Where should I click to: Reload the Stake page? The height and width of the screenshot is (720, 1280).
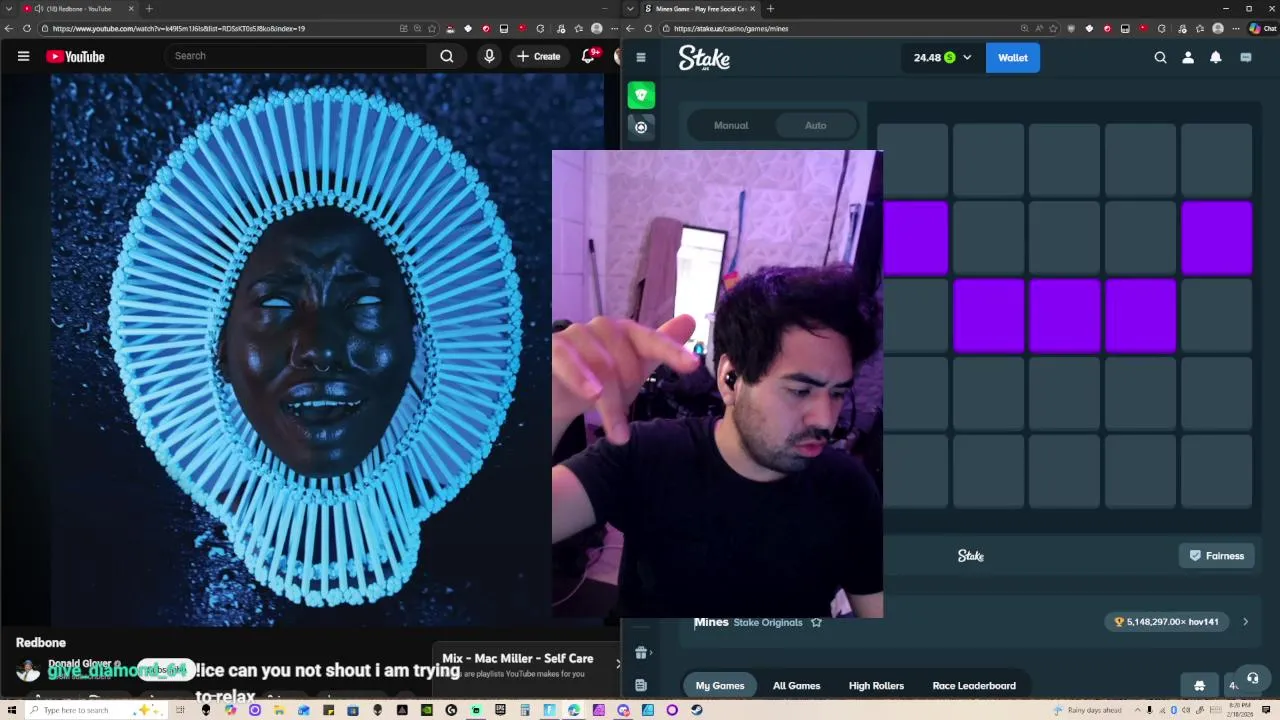(x=648, y=28)
